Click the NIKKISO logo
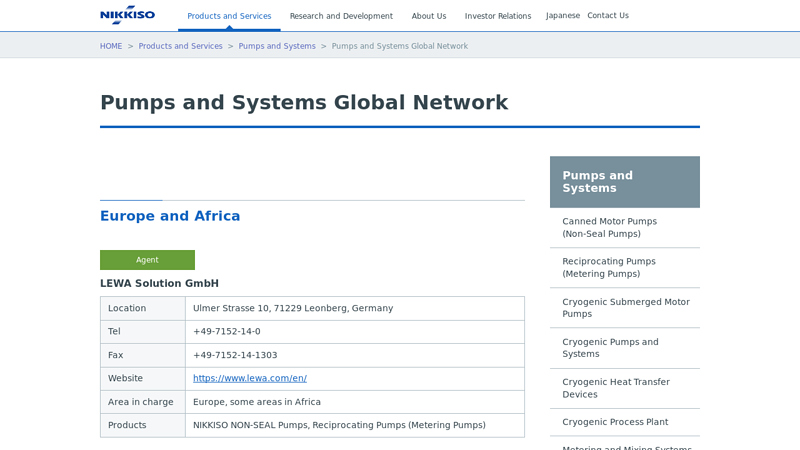 pyautogui.click(x=128, y=15)
